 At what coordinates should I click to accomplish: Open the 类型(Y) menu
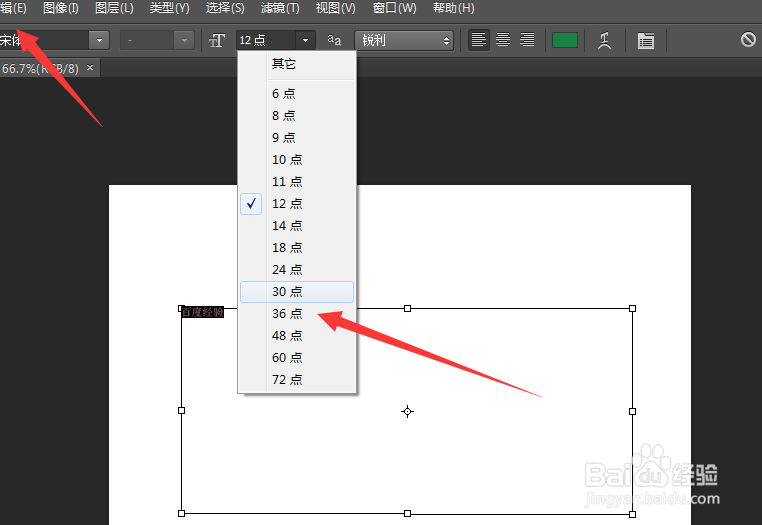coord(169,8)
